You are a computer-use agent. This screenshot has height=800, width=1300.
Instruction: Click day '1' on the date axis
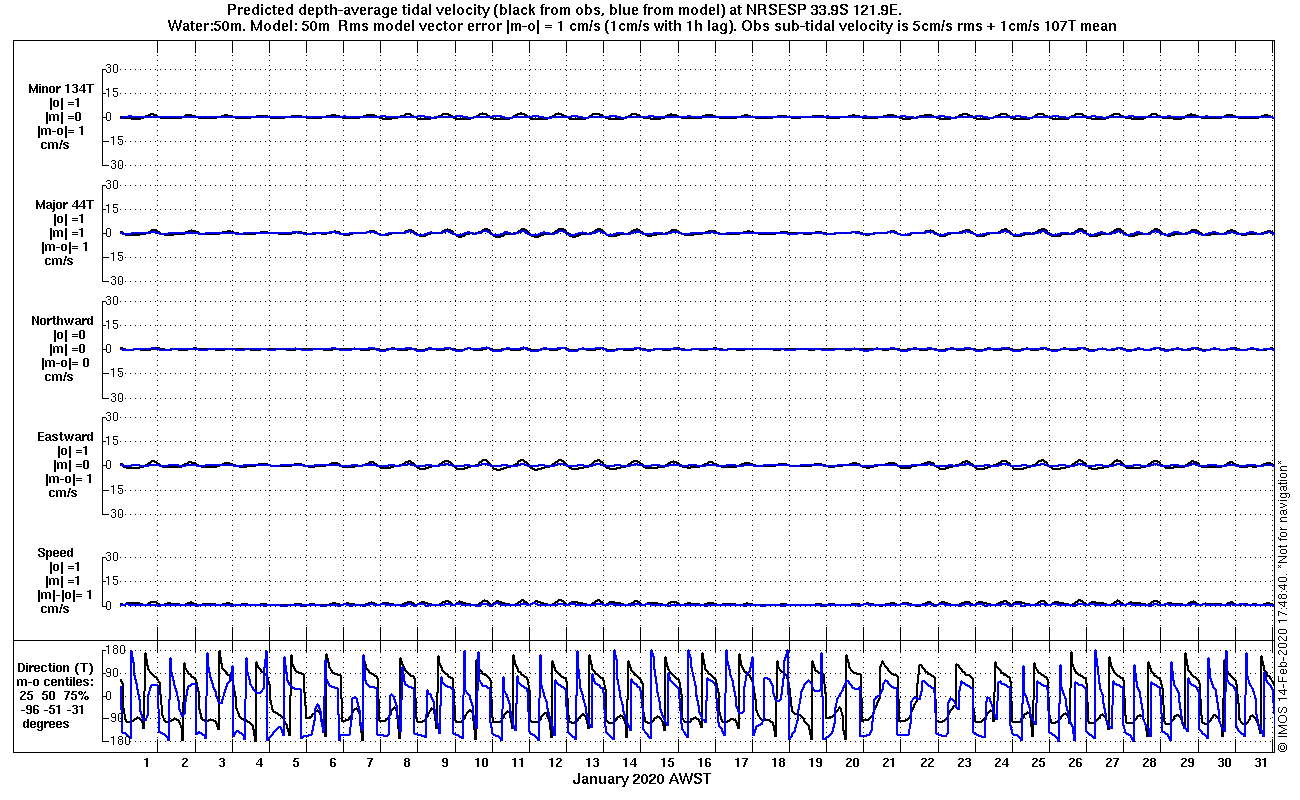tap(147, 763)
